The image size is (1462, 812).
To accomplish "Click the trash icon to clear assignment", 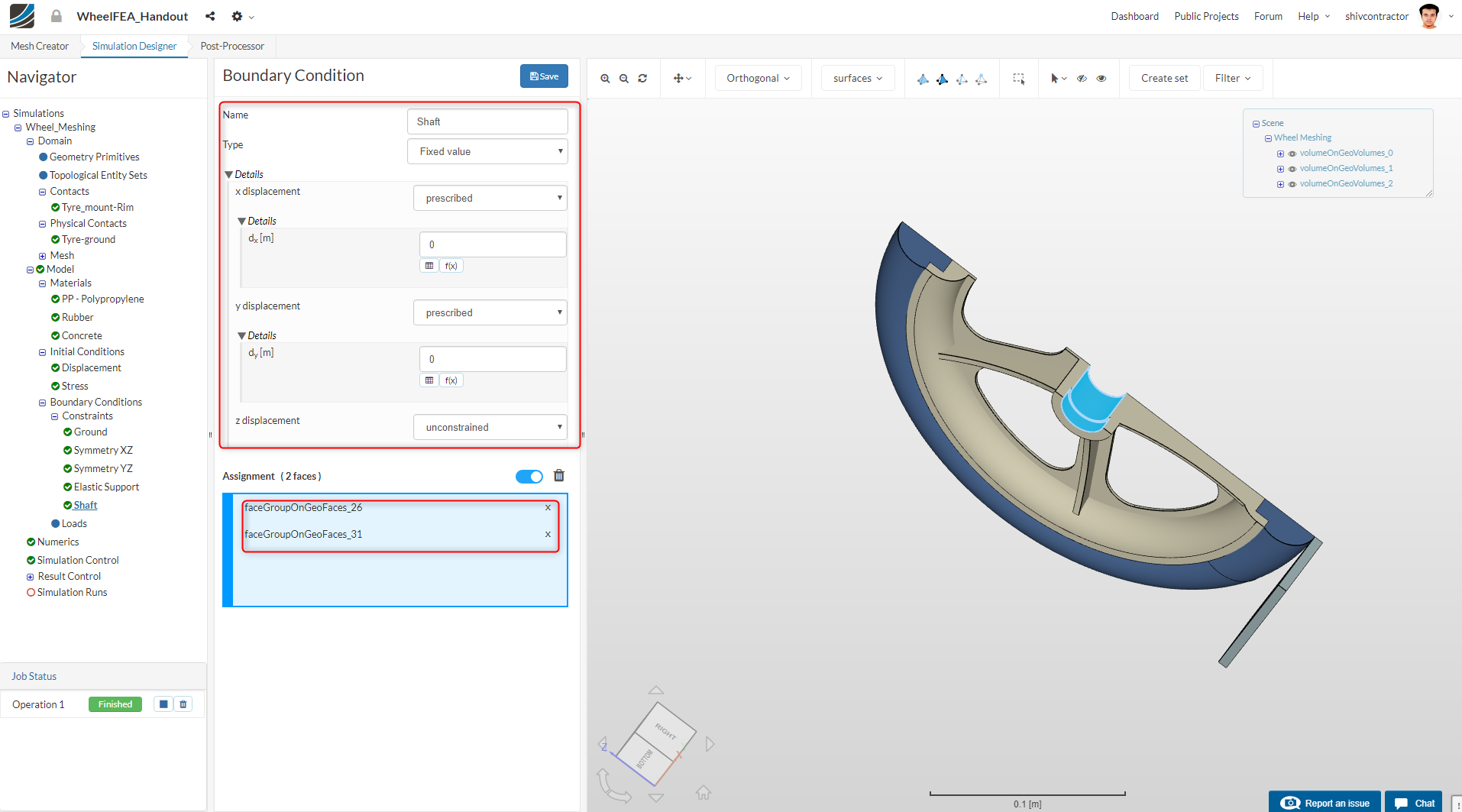I will pyautogui.click(x=559, y=476).
